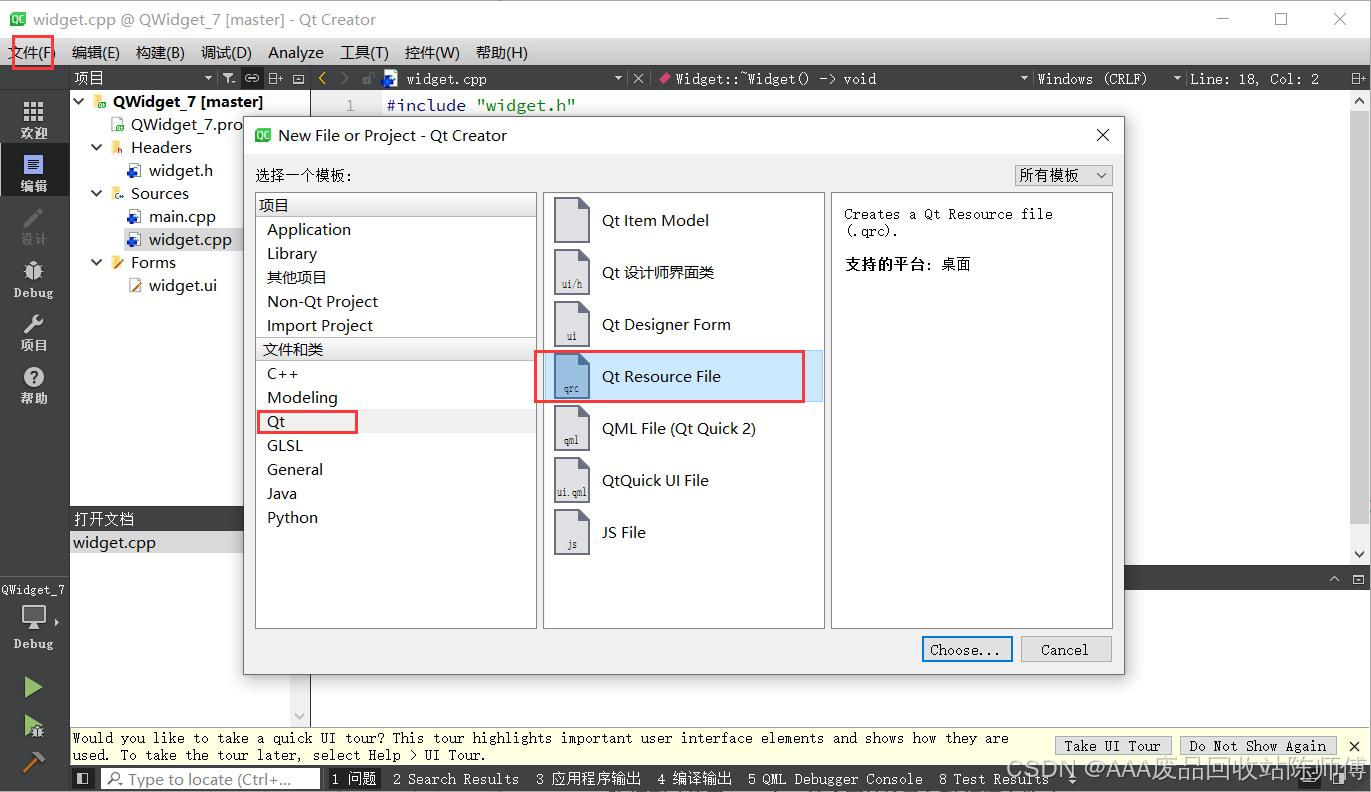Click the Take UI Tour button
The height and width of the screenshot is (792, 1371).
tap(1112, 746)
